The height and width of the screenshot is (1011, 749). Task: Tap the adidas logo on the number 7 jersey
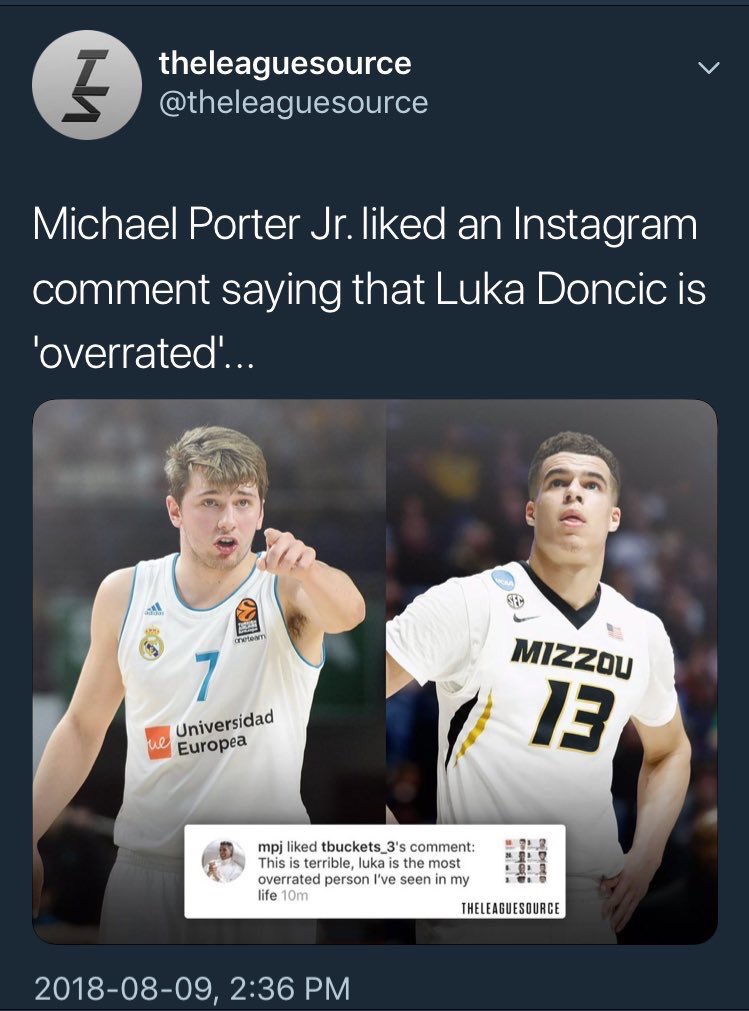(153, 609)
